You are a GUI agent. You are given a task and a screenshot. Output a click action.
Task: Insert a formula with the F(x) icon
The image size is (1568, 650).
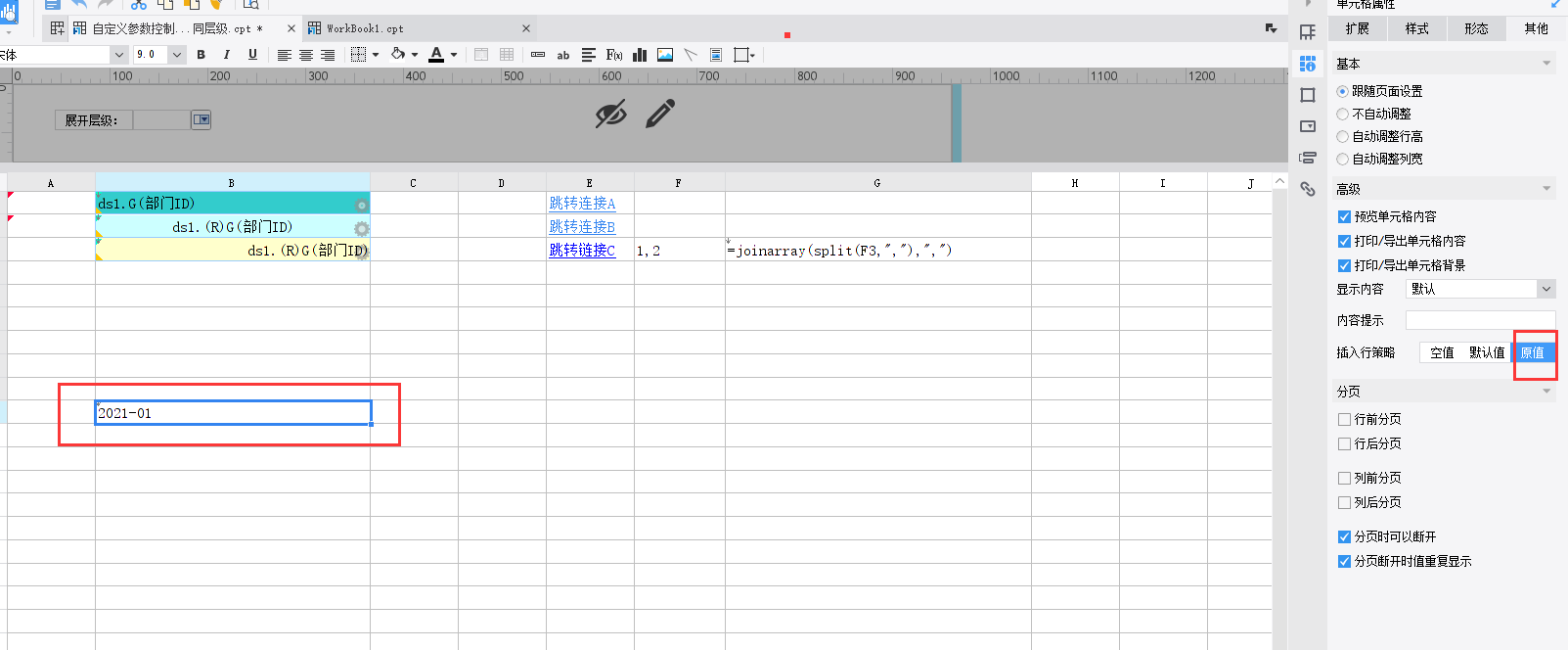point(614,55)
